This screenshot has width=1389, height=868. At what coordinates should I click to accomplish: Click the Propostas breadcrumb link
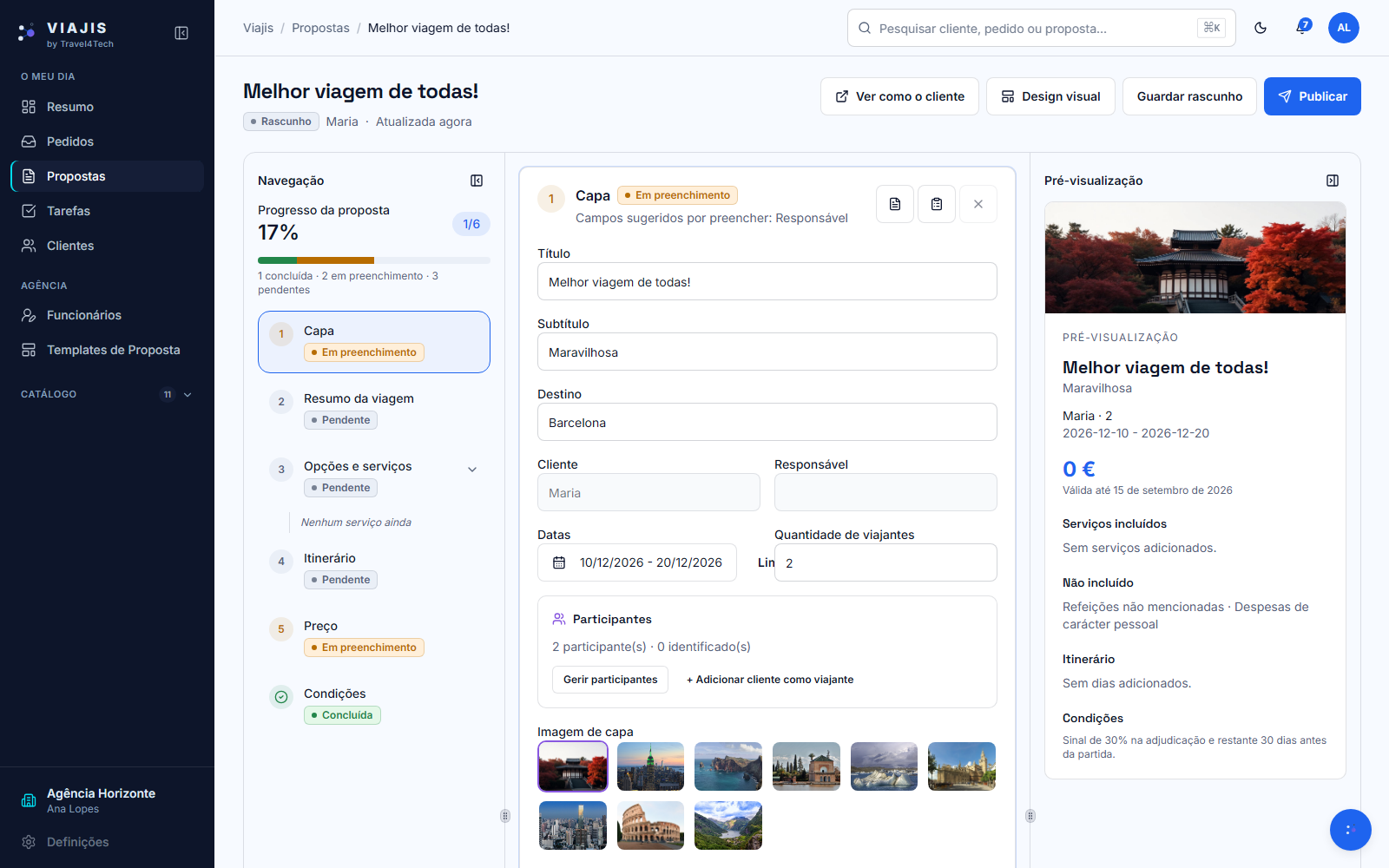pos(320,28)
